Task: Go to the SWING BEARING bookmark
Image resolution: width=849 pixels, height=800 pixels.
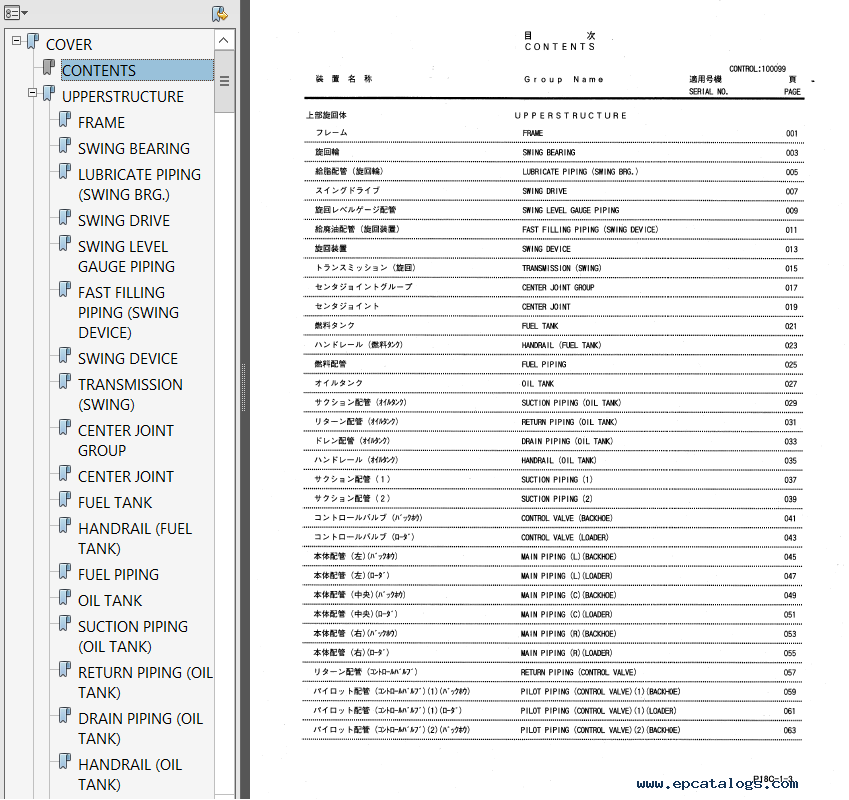Action: point(134,148)
